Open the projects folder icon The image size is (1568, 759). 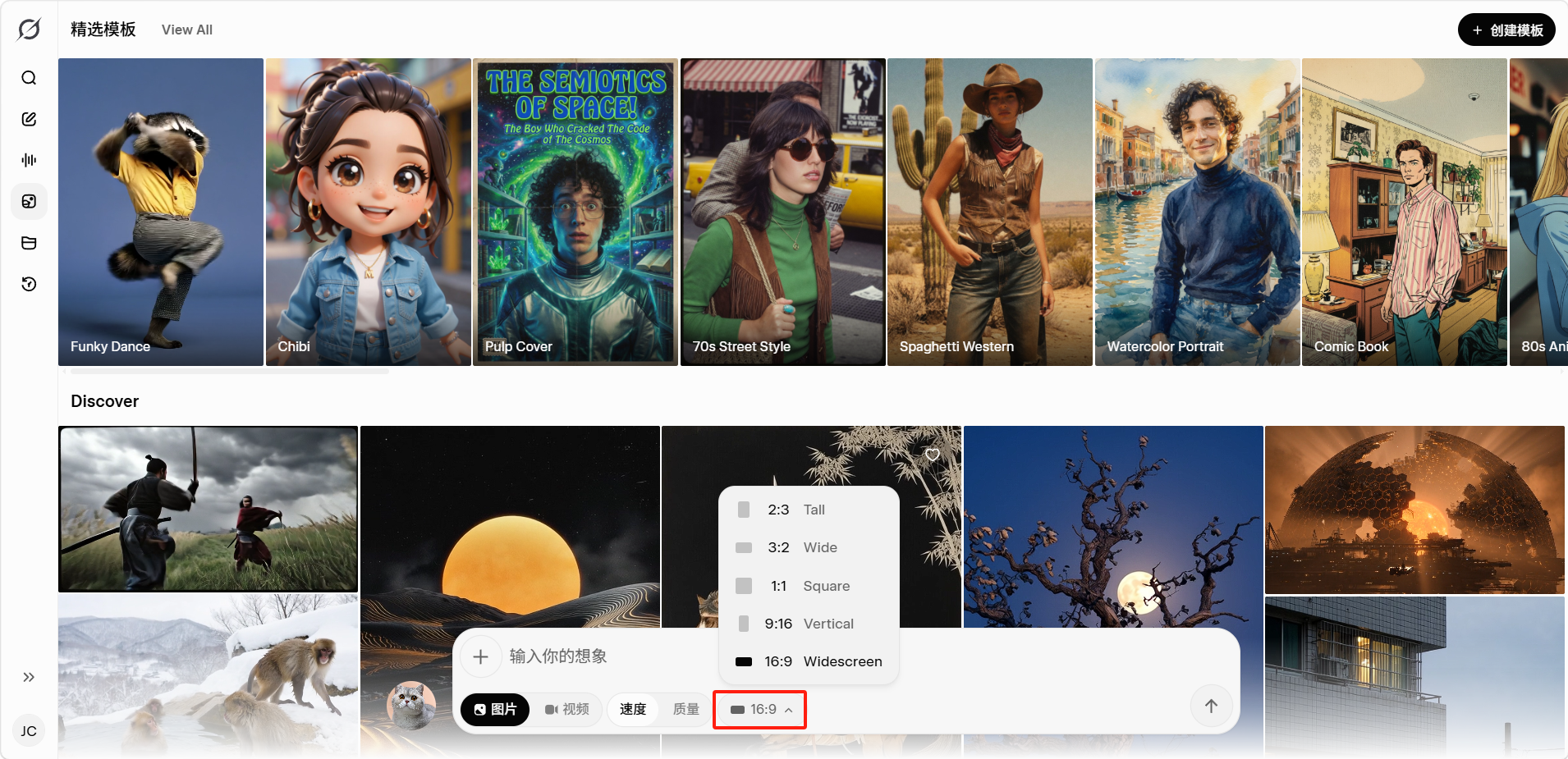click(29, 243)
